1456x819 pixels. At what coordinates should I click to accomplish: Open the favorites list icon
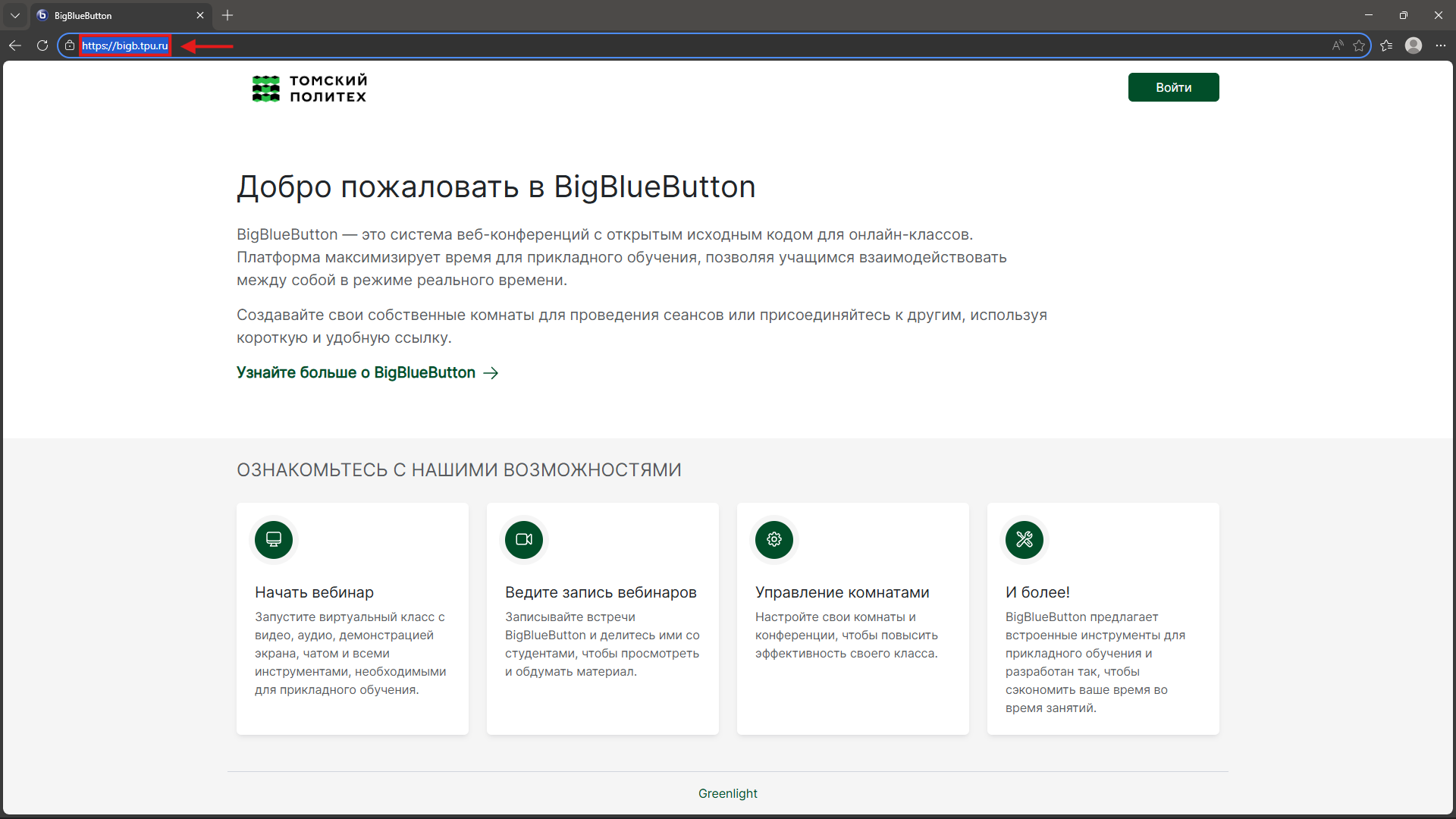pyautogui.click(x=1386, y=45)
